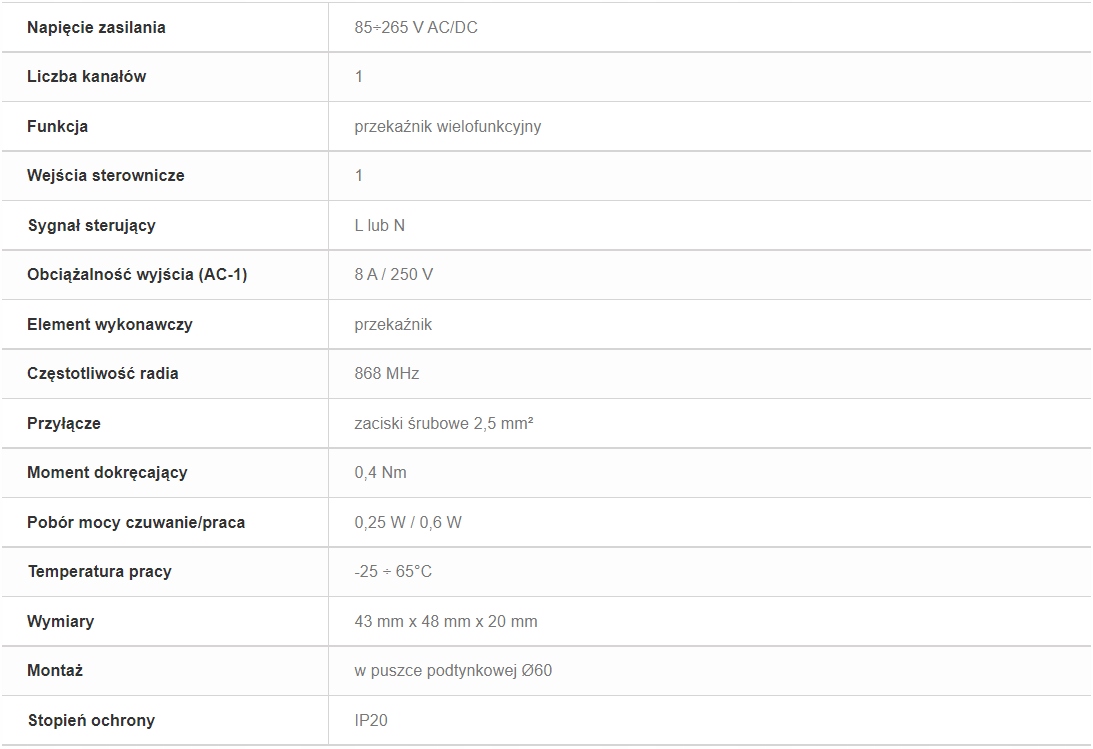Click the 'Element wykonawczy' row label
Viewport: 1093px width, 749px height.
110,324
